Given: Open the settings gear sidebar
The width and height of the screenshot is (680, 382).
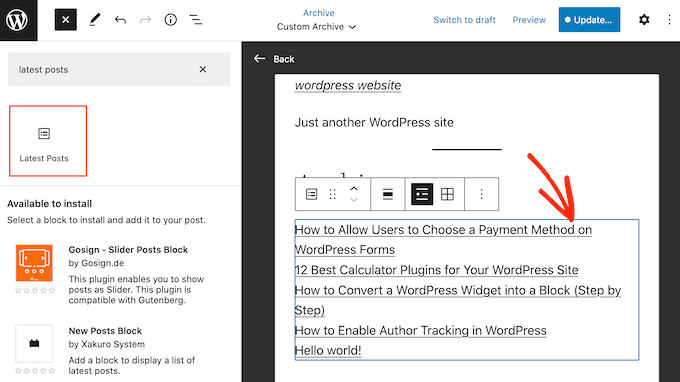Looking at the screenshot, I should tap(644, 20).
